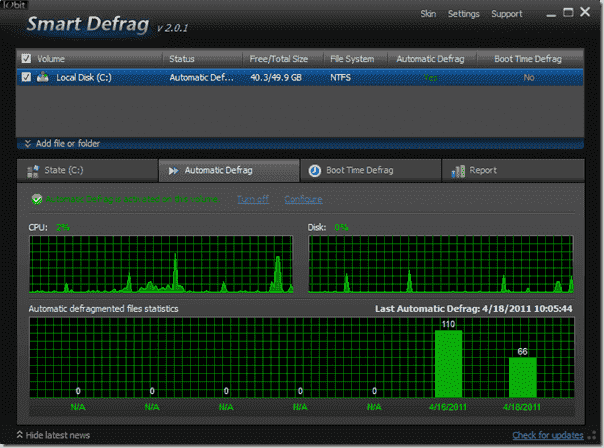Click the Boot Time Defrag 'No' cell
The height and width of the screenshot is (448, 604).
tap(529, 77)
